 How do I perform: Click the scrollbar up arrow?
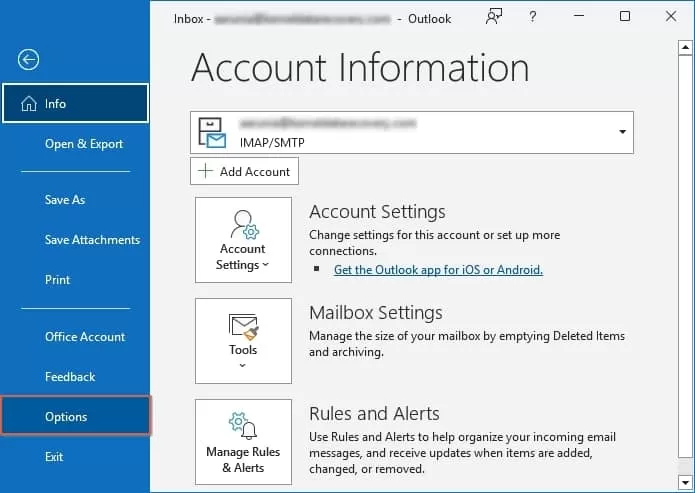[x=685, y=47]
